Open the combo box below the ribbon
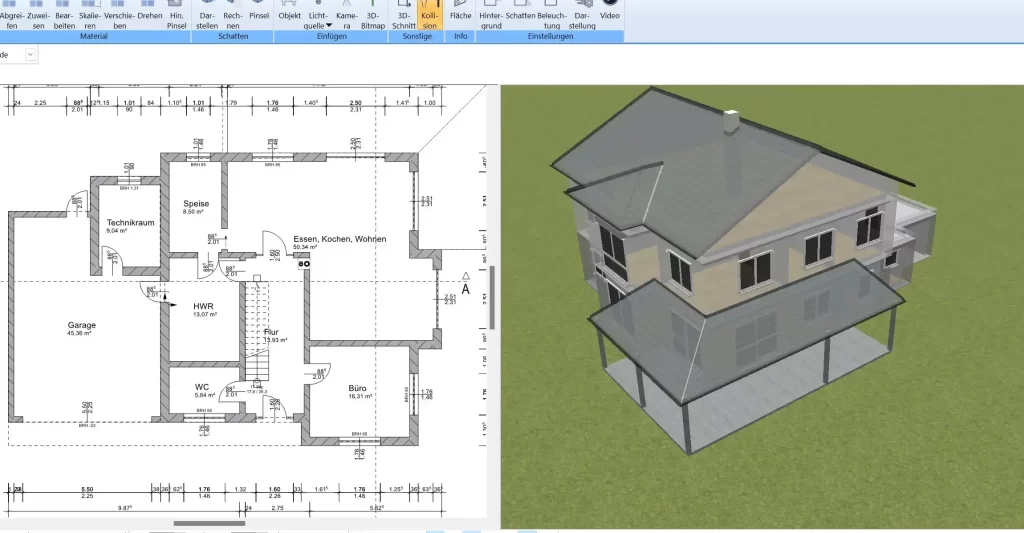The height and width of the screenshot is (533, 1024). point(30,55)
